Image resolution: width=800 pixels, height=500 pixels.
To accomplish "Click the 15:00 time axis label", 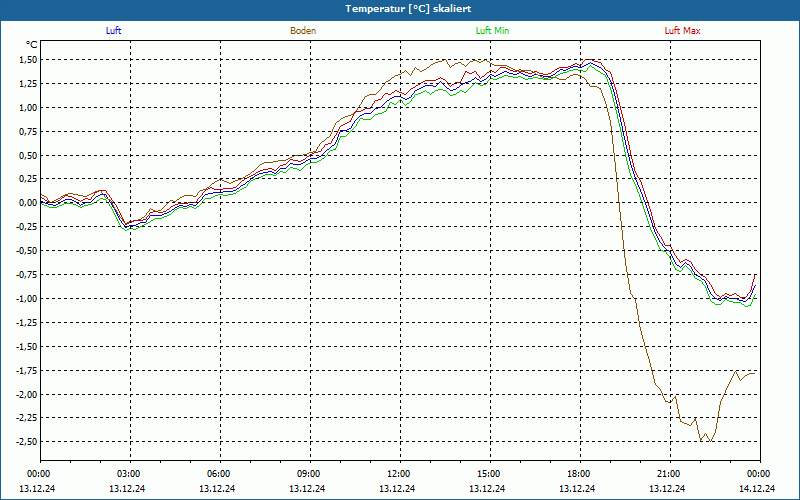I will coord(489,474).
